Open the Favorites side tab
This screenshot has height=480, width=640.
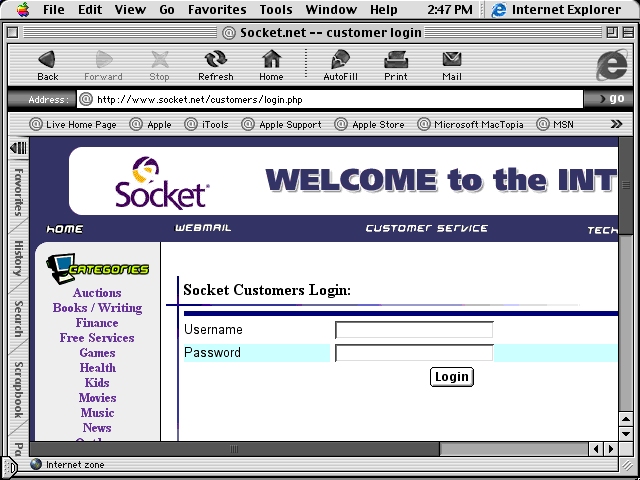[18, 191]
